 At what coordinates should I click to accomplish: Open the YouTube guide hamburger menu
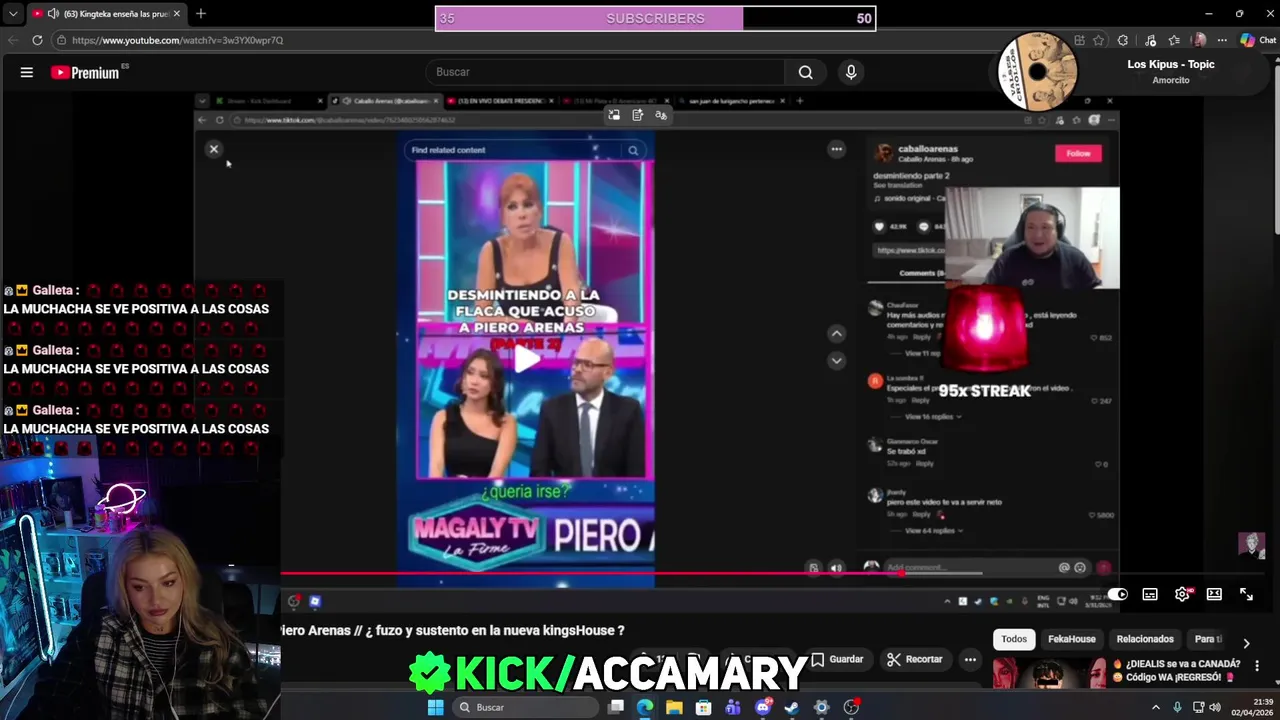click(27, 72)
